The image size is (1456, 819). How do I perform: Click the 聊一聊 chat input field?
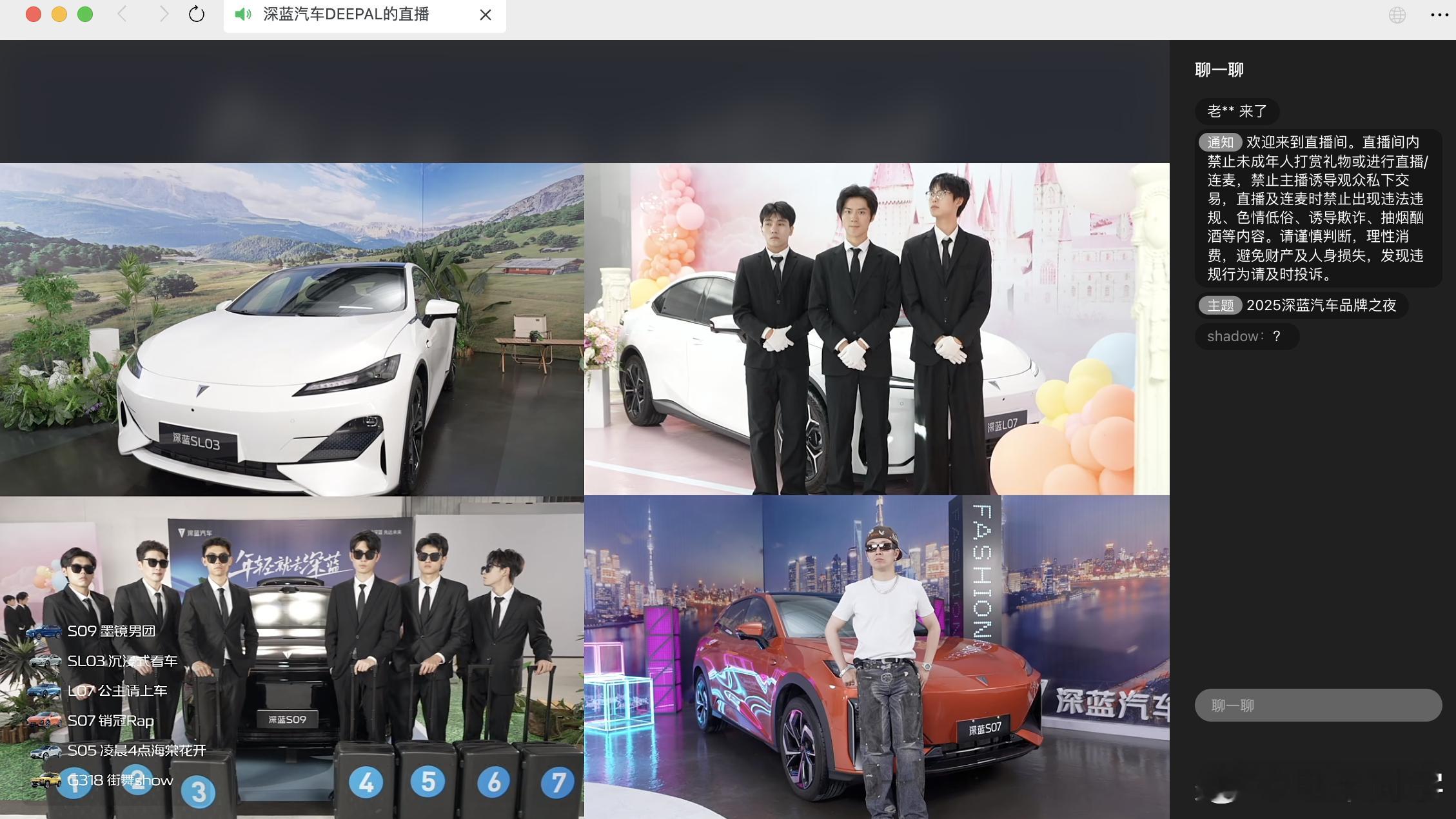click(x=1318, y=706)
